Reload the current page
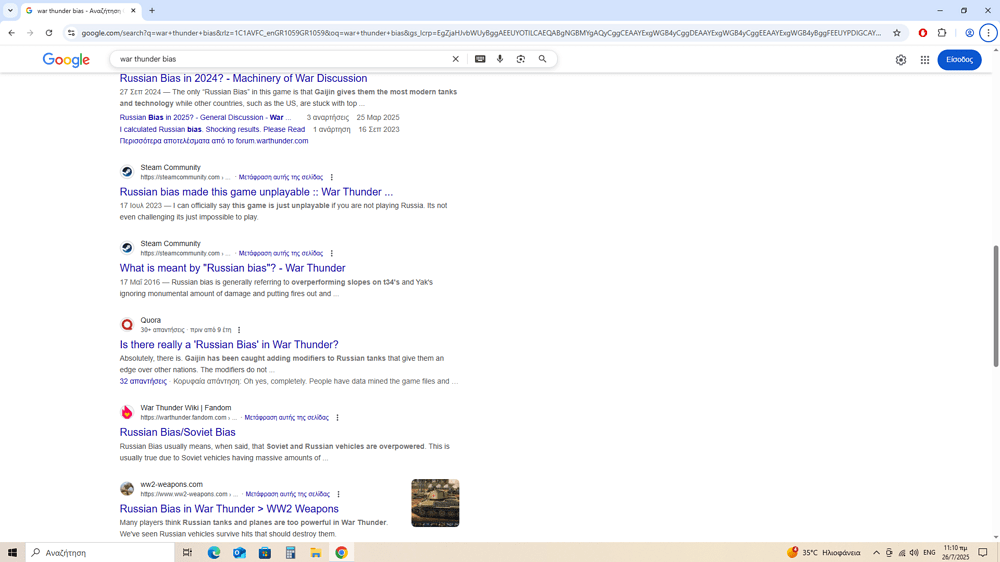Screen dimensions: 1000x562 (48, 33)
